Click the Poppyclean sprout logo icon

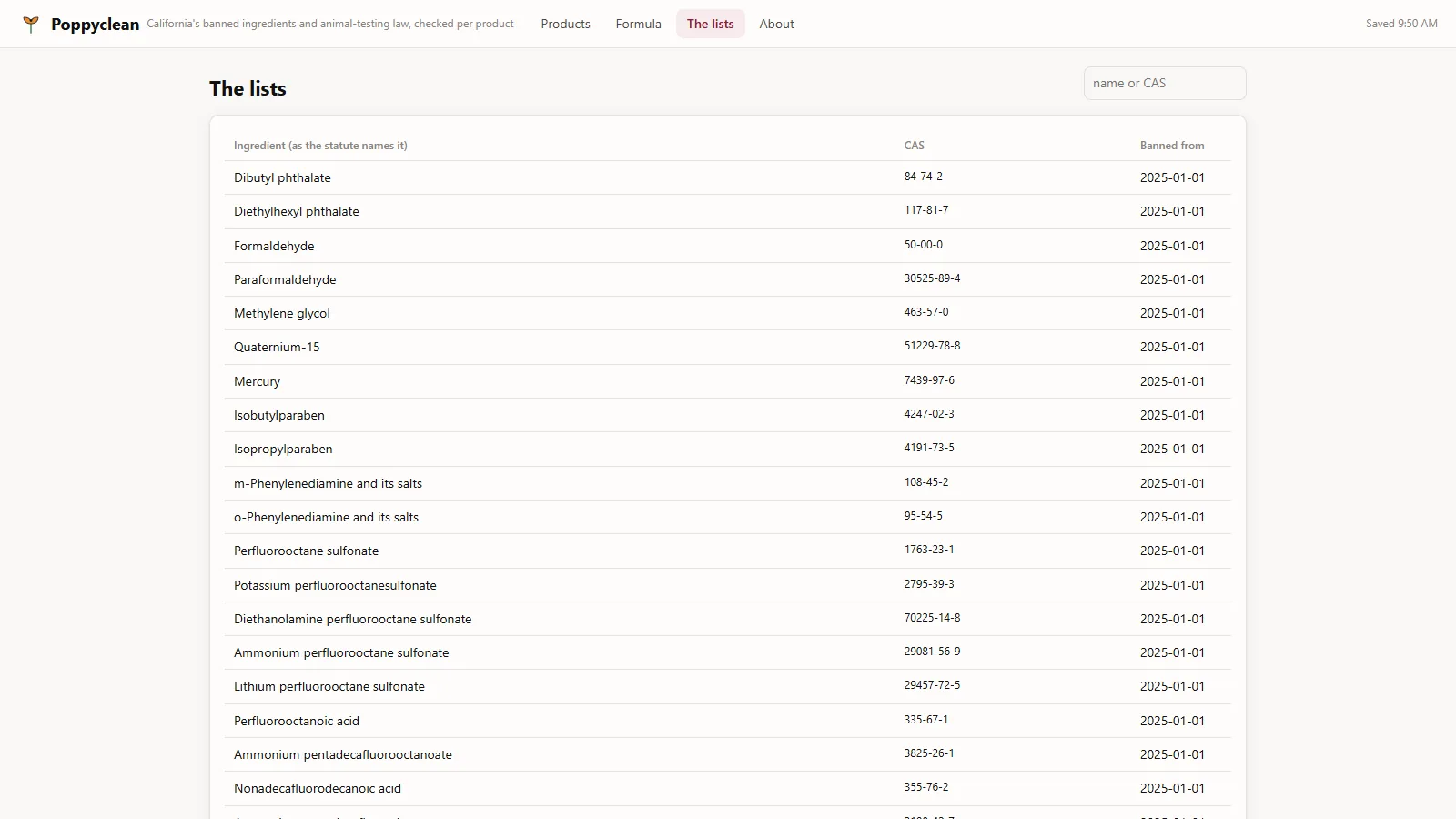(31, 25)
